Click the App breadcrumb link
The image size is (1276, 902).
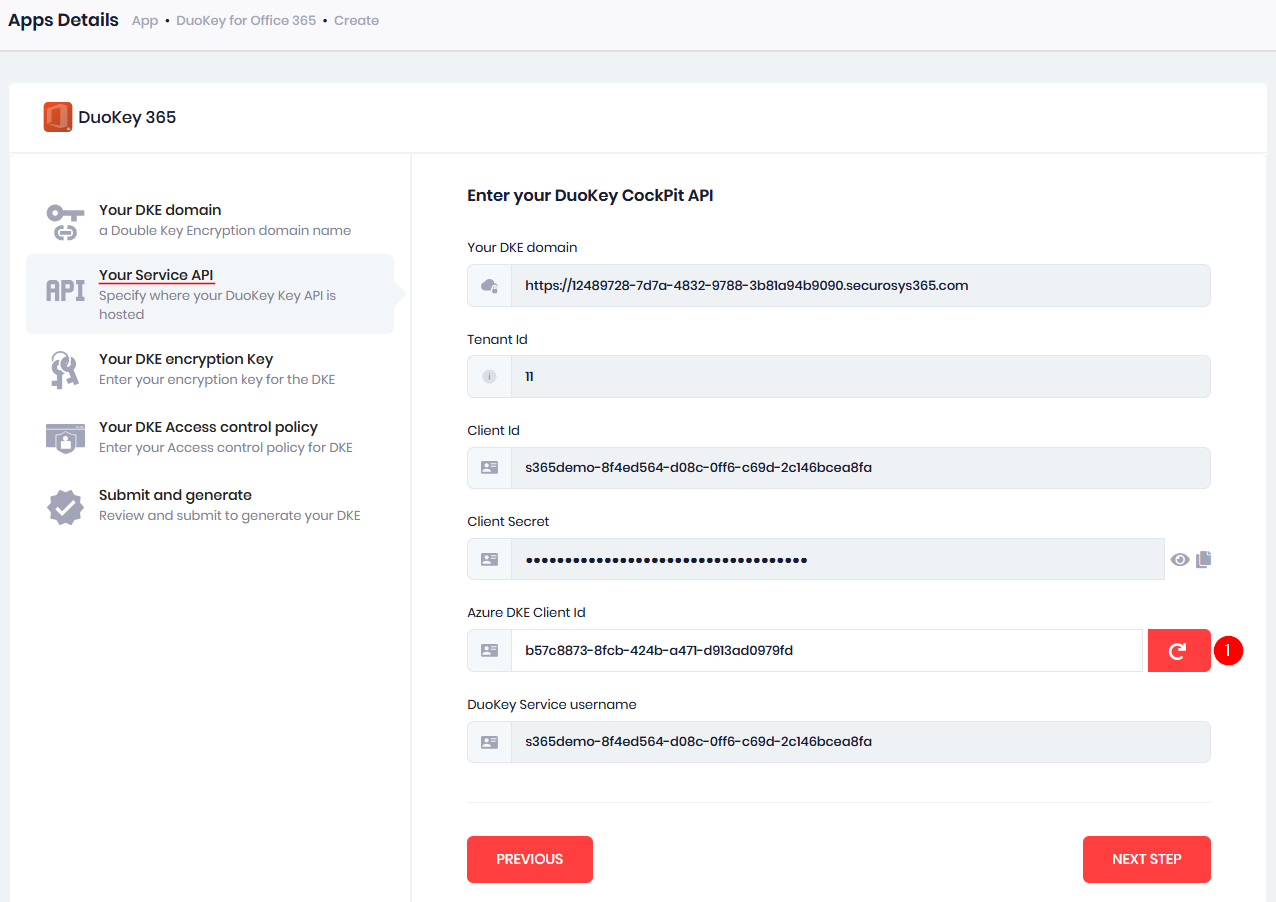pos(145,20)
